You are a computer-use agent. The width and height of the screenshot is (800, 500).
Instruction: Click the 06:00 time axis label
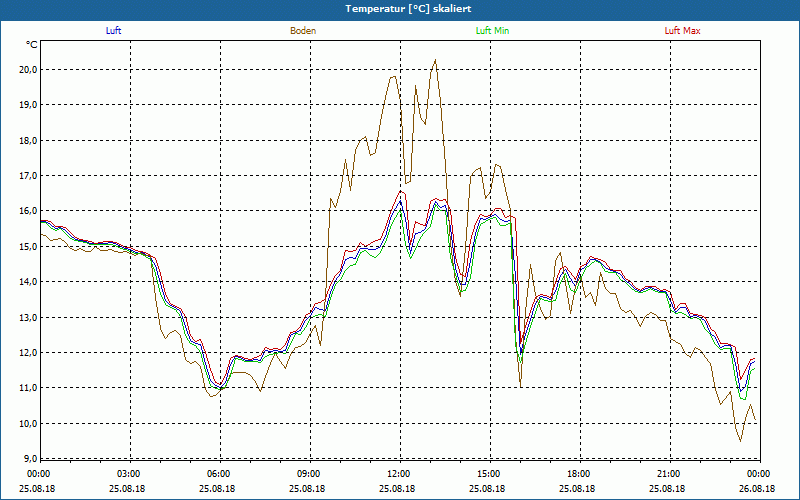(x=218, y=474)
